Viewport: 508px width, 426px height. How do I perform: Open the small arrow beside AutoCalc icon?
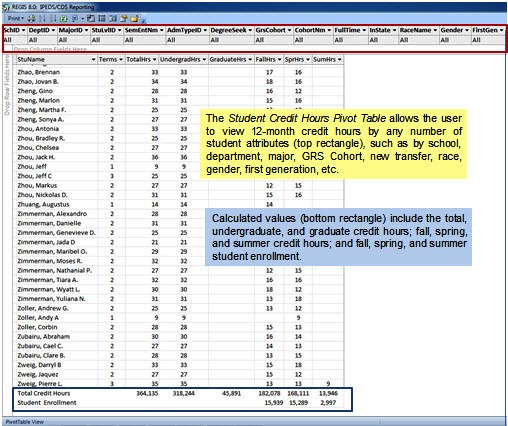click(83, 19)
